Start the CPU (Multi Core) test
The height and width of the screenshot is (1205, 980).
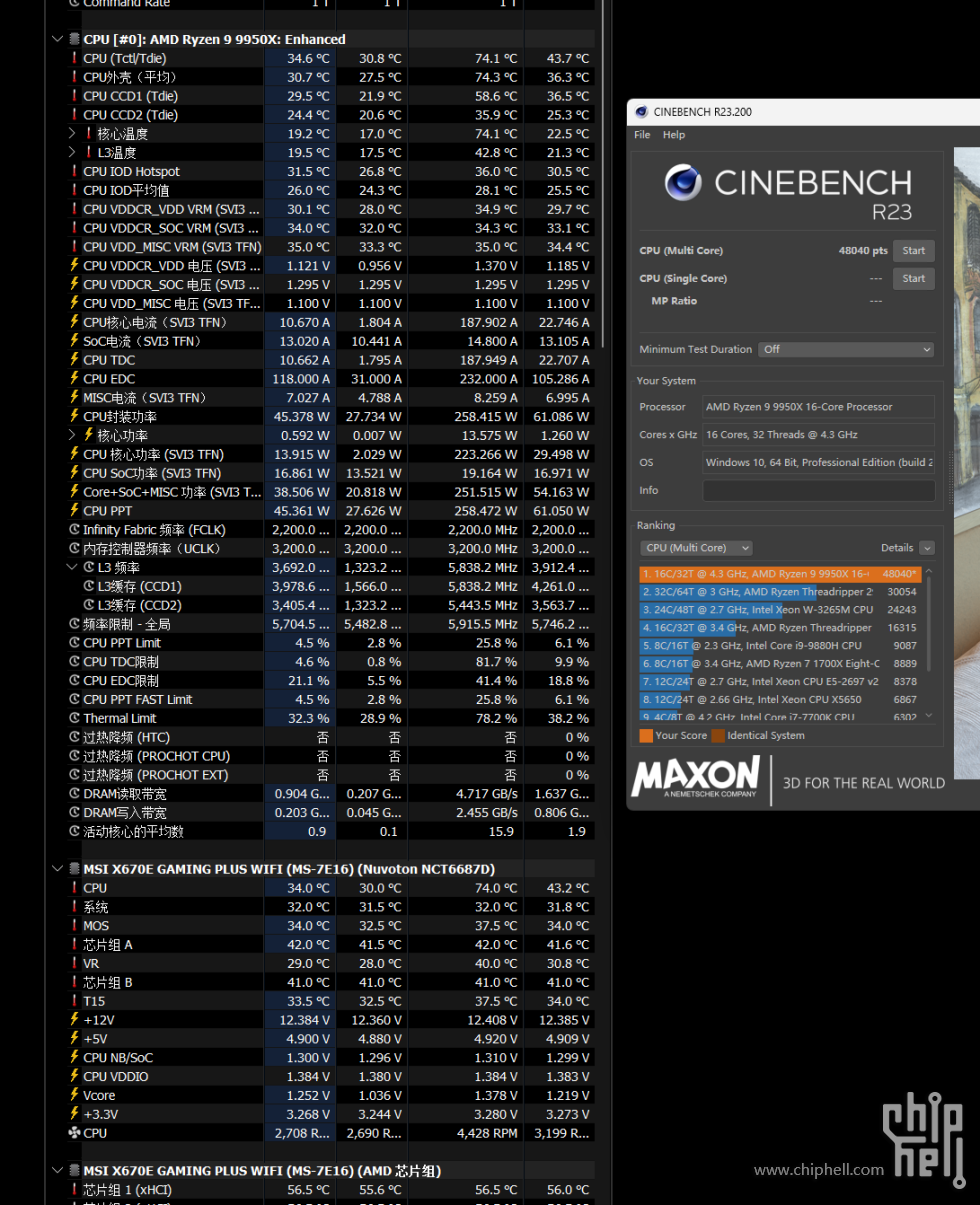913,250
